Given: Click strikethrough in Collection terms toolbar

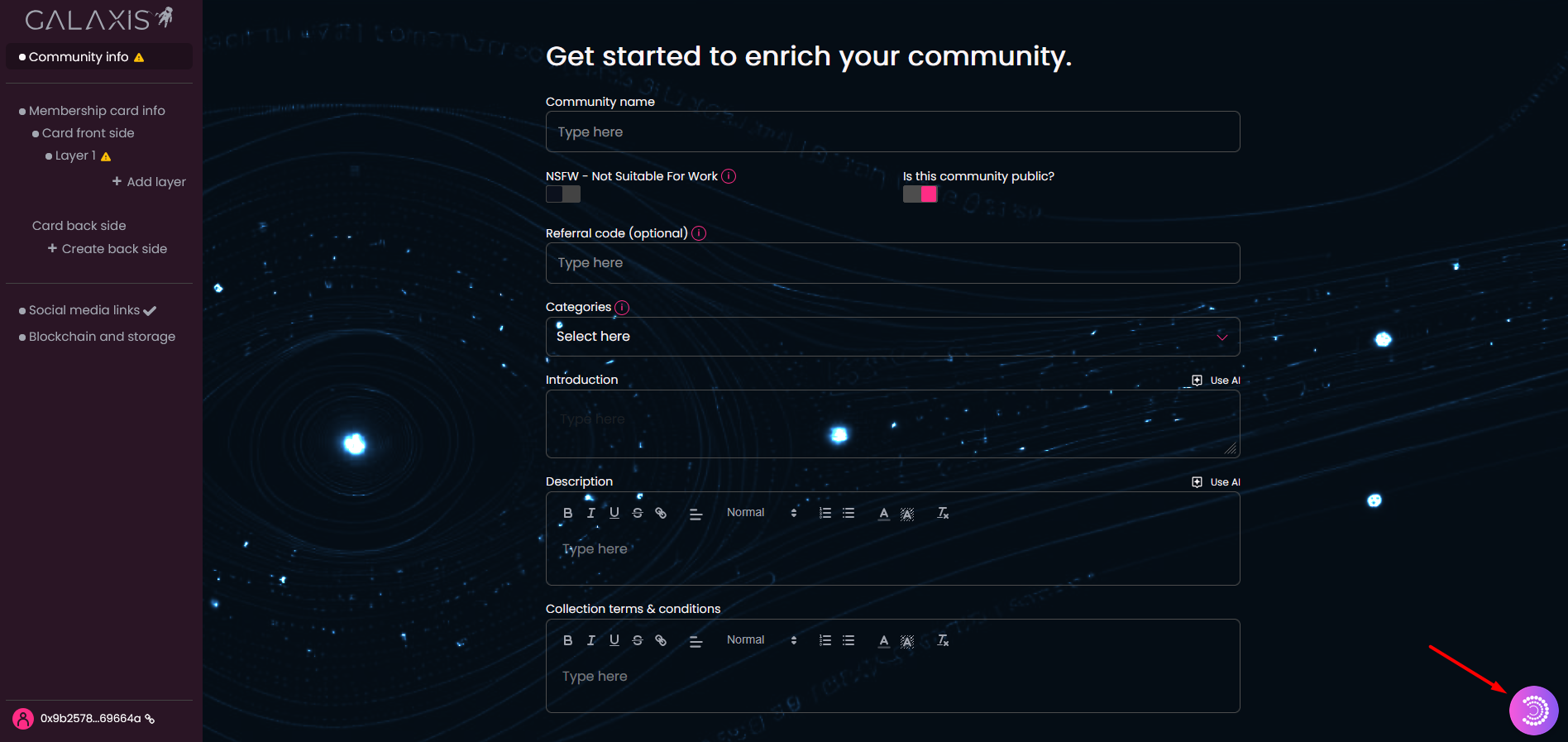Looking at the screenshot, I should (x=638, y=640).
